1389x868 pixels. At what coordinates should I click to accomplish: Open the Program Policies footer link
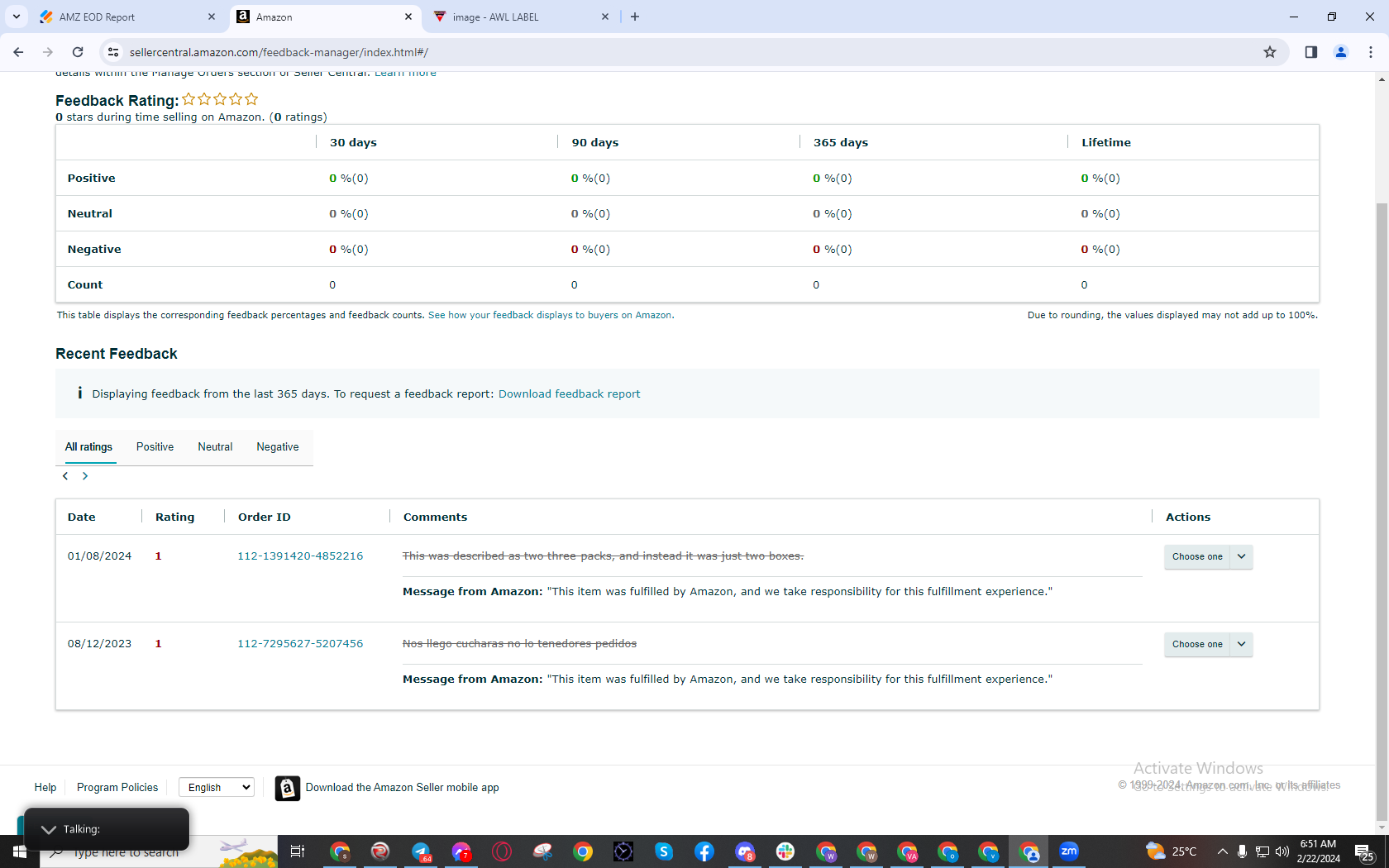point(117,787)
